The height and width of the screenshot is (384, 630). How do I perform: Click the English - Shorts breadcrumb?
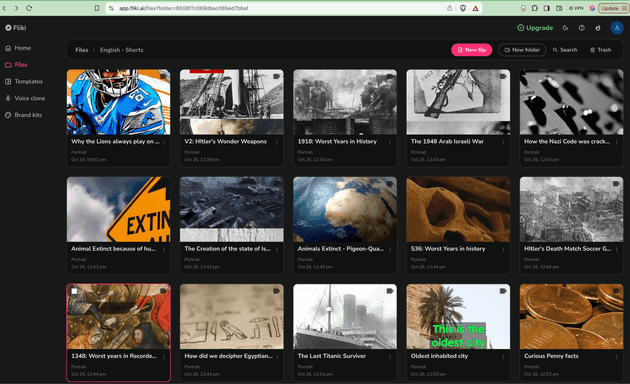(x=121, y=50)
